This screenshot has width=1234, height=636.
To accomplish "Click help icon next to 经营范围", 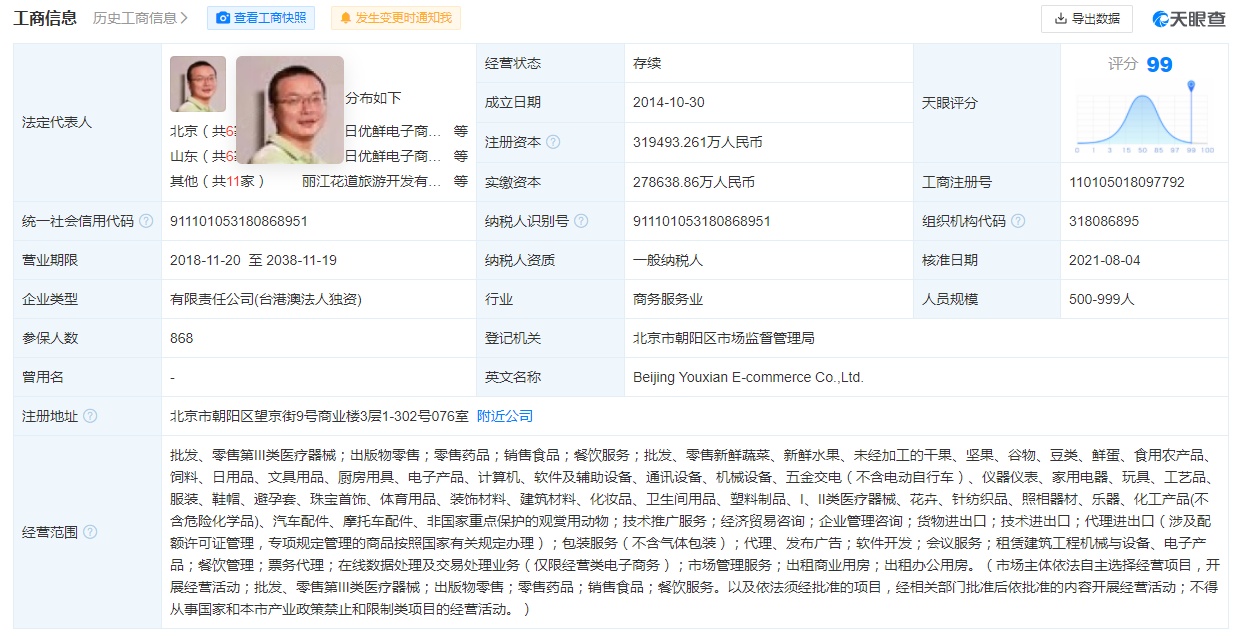I will [x=90, y=532].
